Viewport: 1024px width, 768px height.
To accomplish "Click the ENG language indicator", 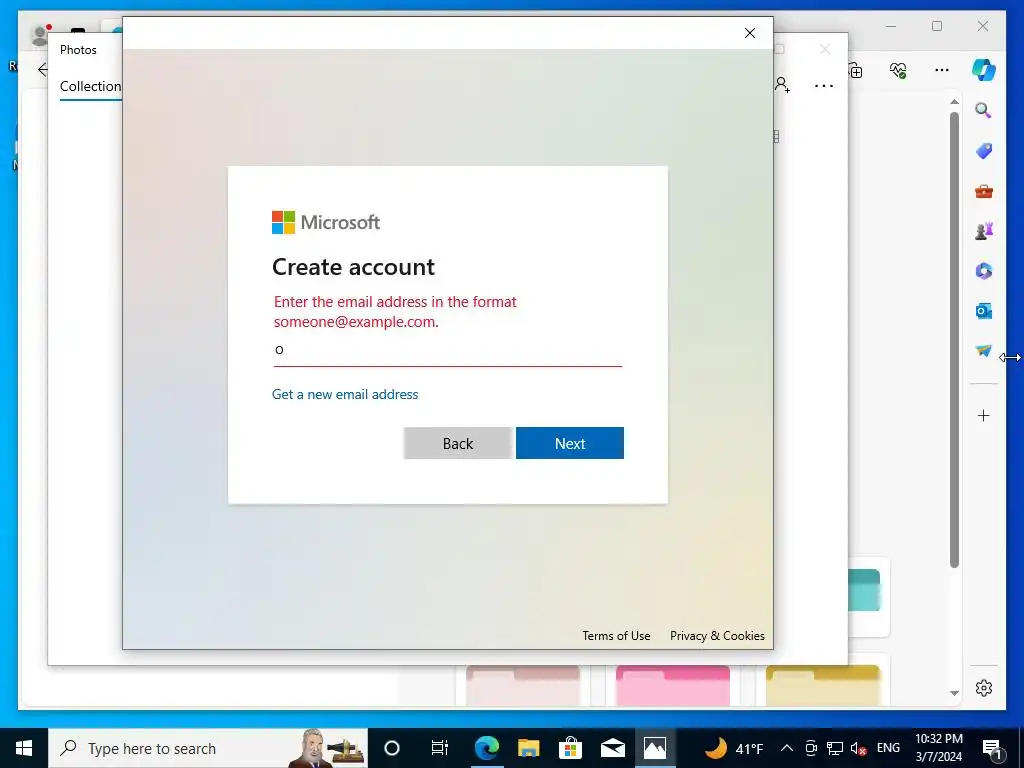I will (x=888, y=748).
